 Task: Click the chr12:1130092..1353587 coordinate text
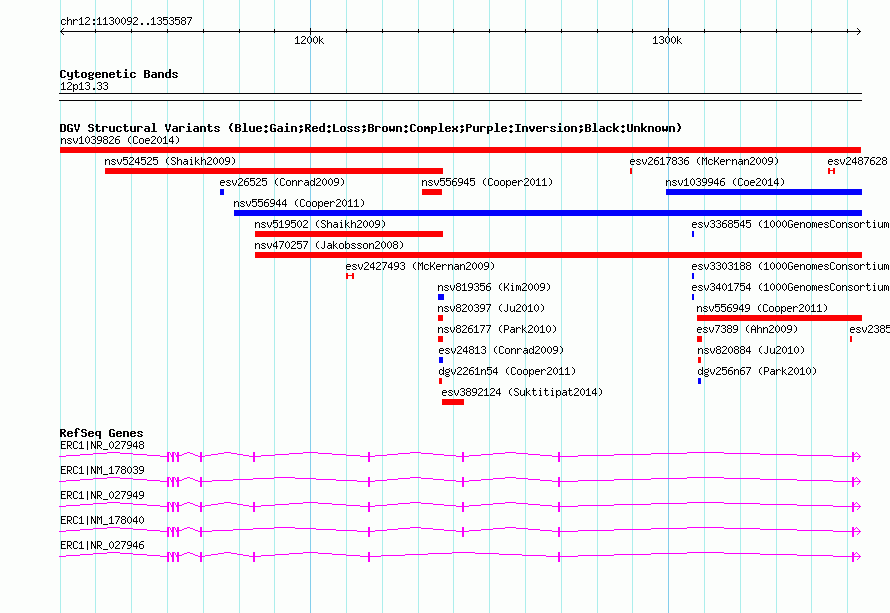126,21
